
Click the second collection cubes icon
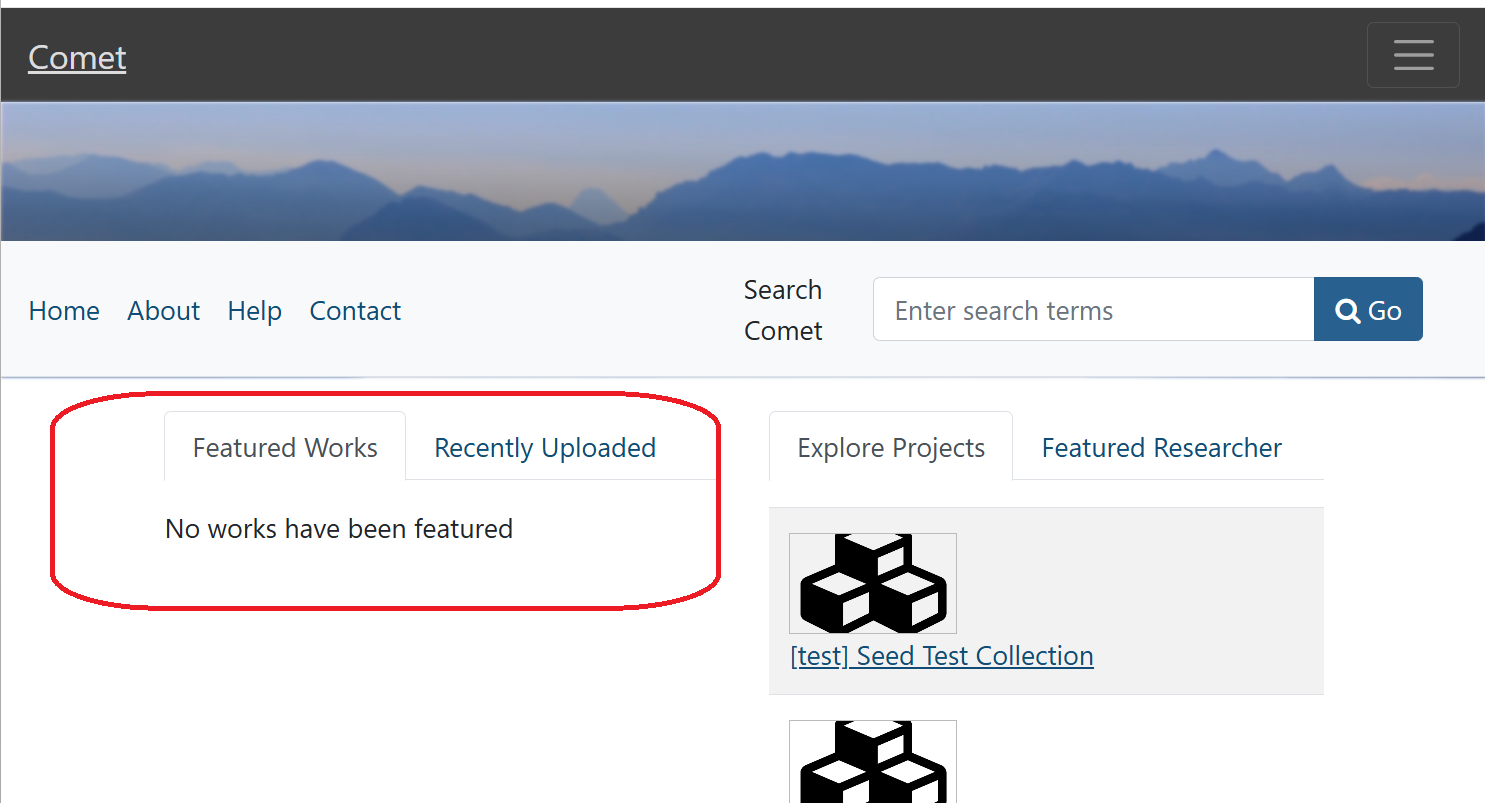(873, 762)
